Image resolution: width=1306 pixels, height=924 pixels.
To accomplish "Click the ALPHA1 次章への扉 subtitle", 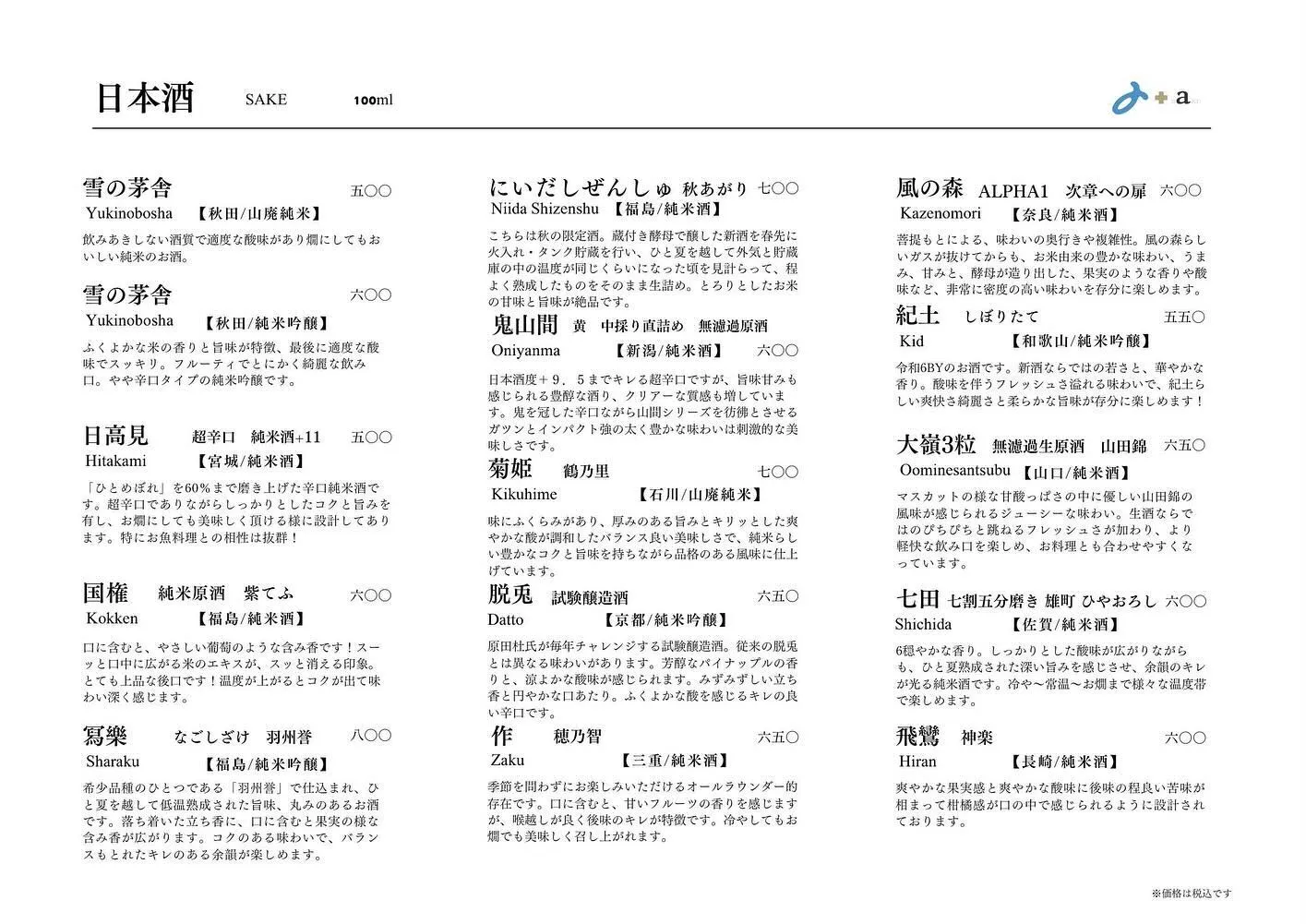I will click(x=1061, y=191).
